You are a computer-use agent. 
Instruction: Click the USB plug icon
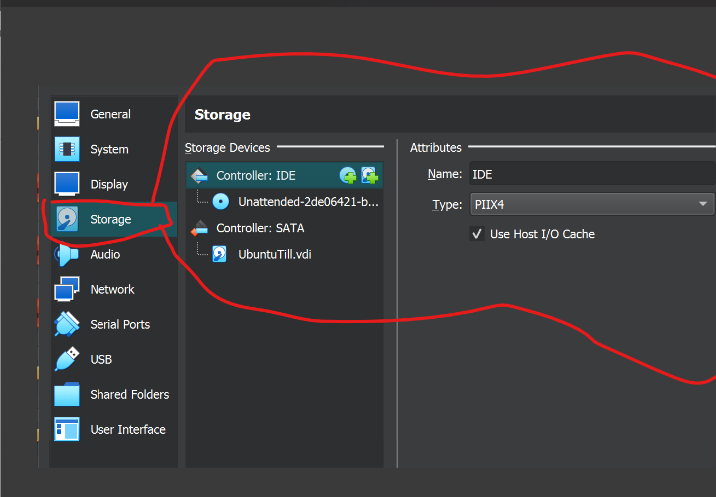(x=67, y=359)
